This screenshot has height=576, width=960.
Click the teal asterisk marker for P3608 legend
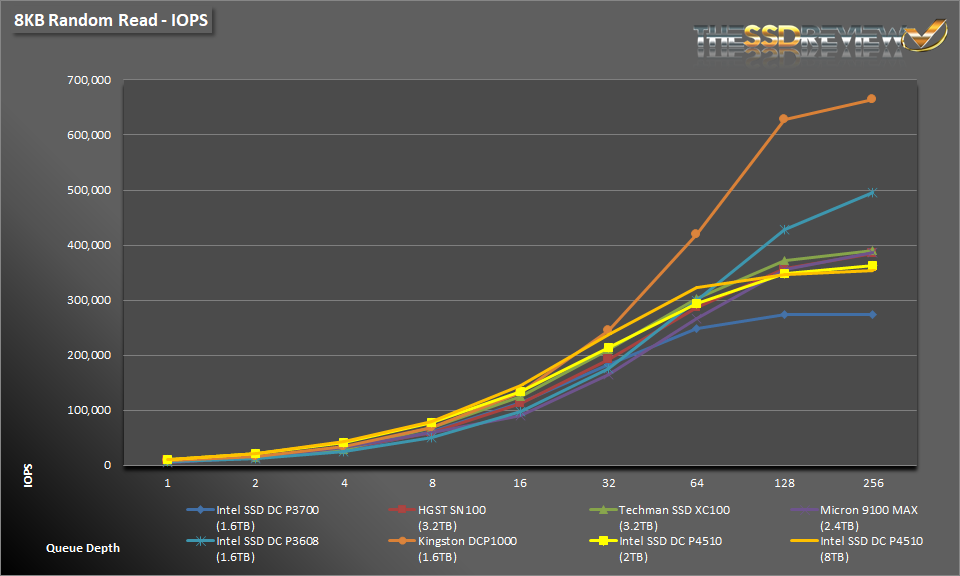[x=200, y=541]
